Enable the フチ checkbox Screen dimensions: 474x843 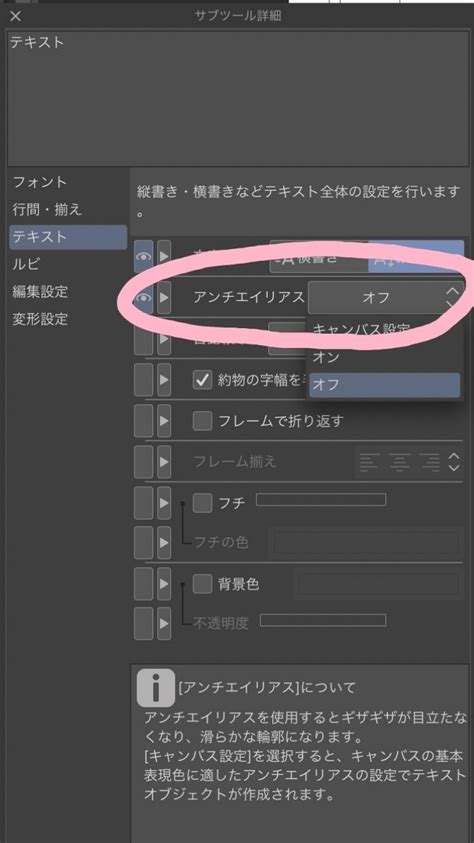click(203, 503)
